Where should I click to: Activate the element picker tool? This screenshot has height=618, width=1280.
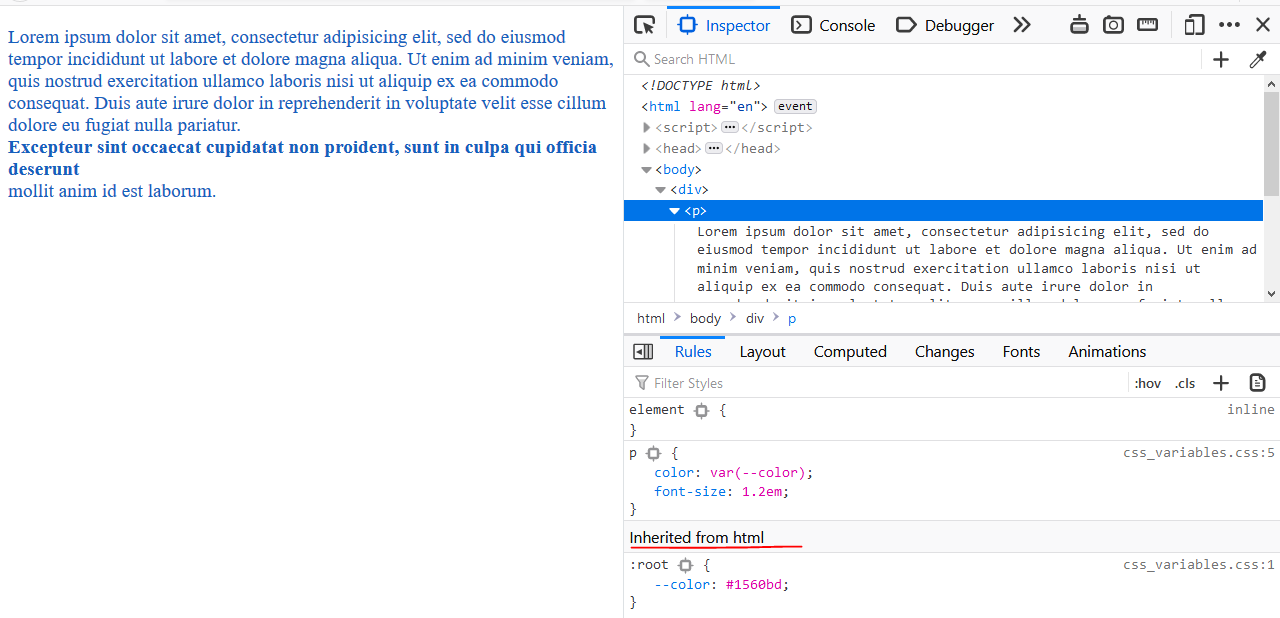point(644,24)
